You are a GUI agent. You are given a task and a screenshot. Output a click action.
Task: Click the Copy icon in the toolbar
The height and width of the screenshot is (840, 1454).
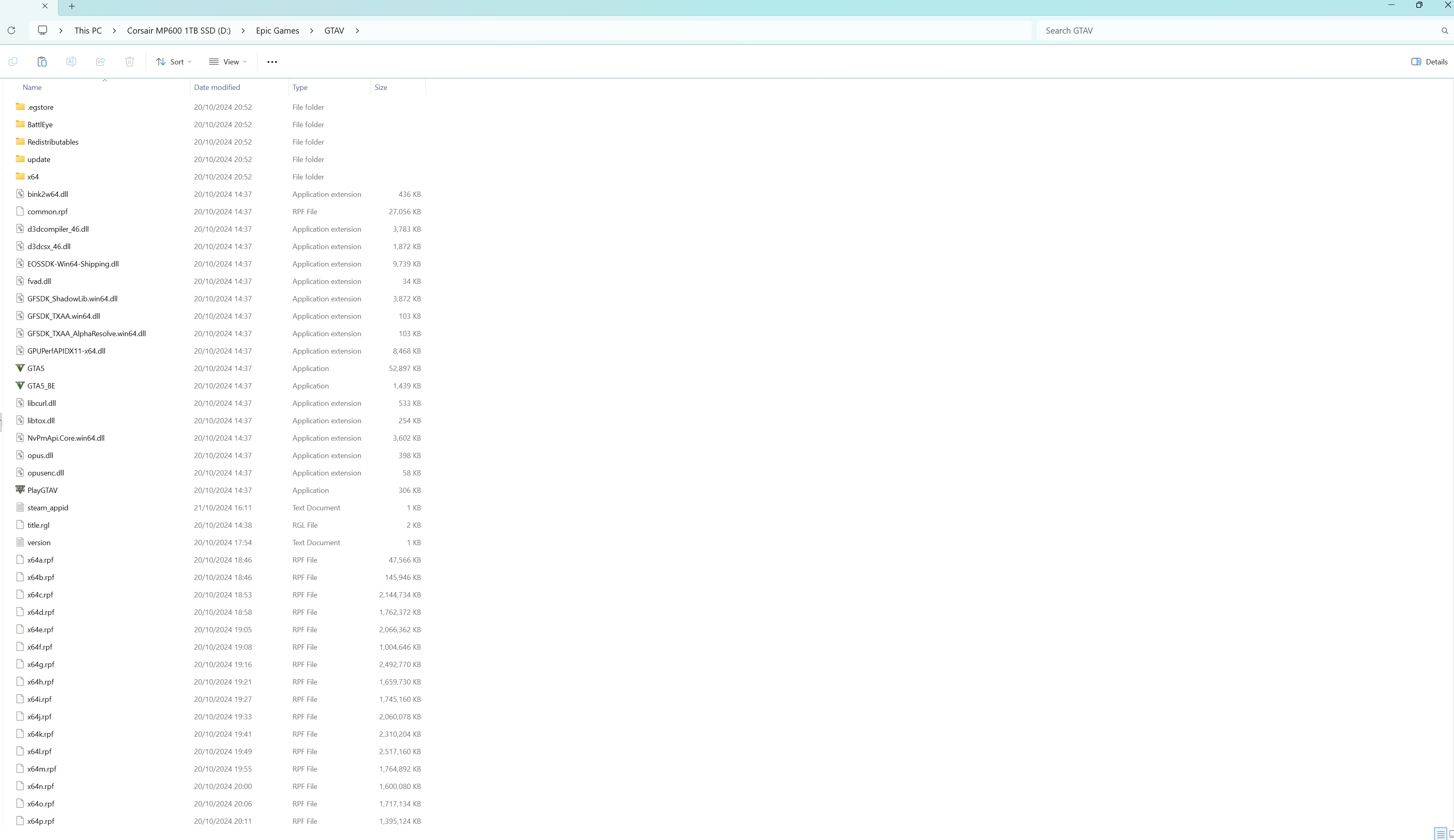click(x=13, y=62)
